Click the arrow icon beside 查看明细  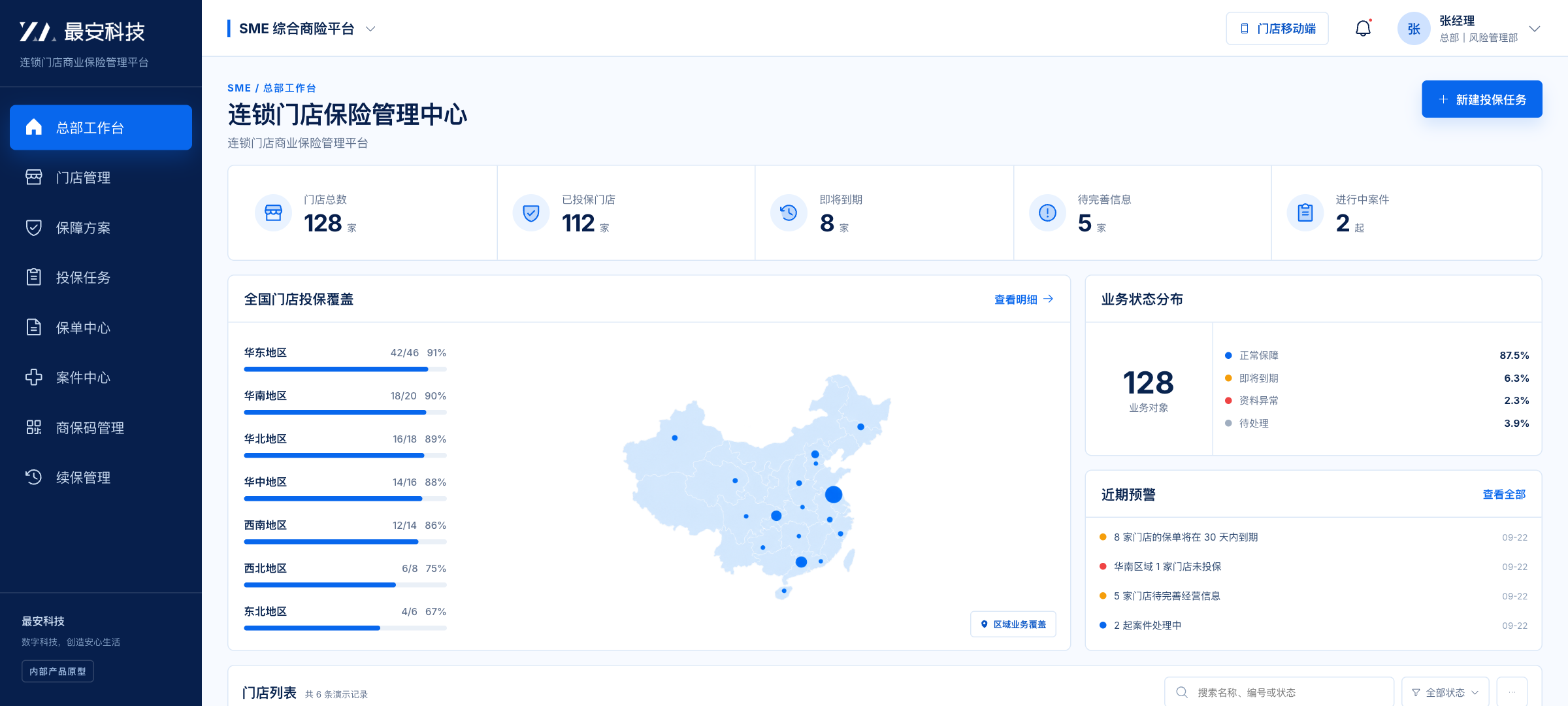1049,299
